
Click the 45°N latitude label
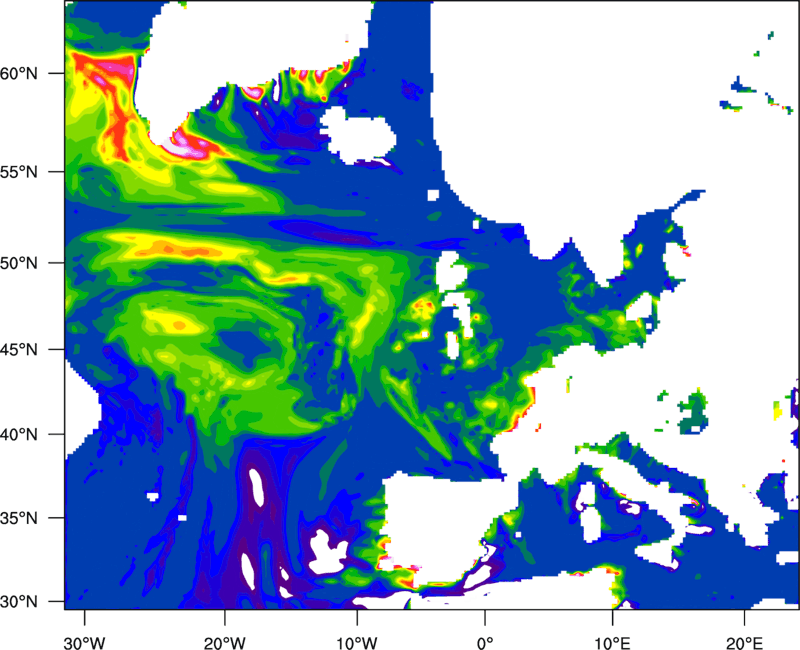pyautogui.click(x=19, y=350)
